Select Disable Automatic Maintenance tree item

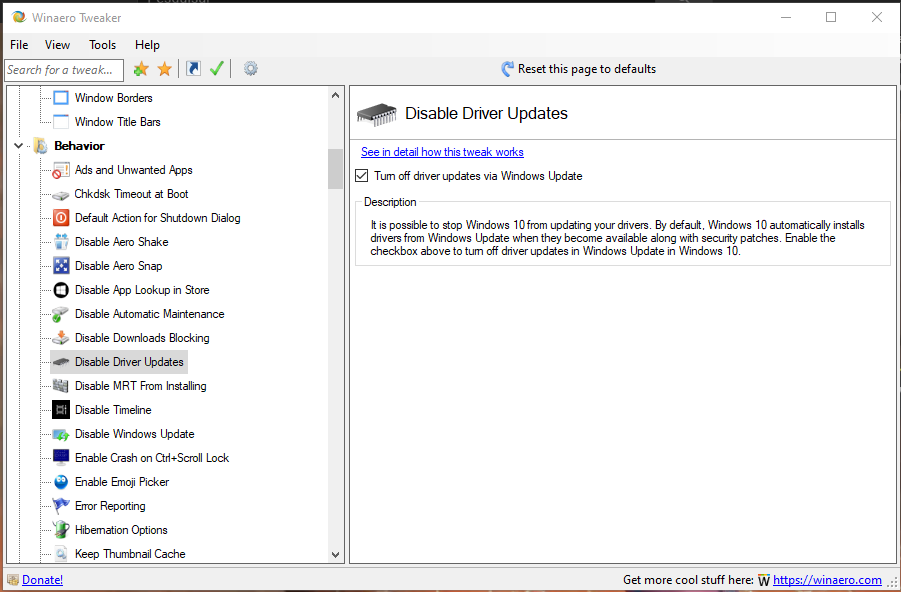coord(149,314)
